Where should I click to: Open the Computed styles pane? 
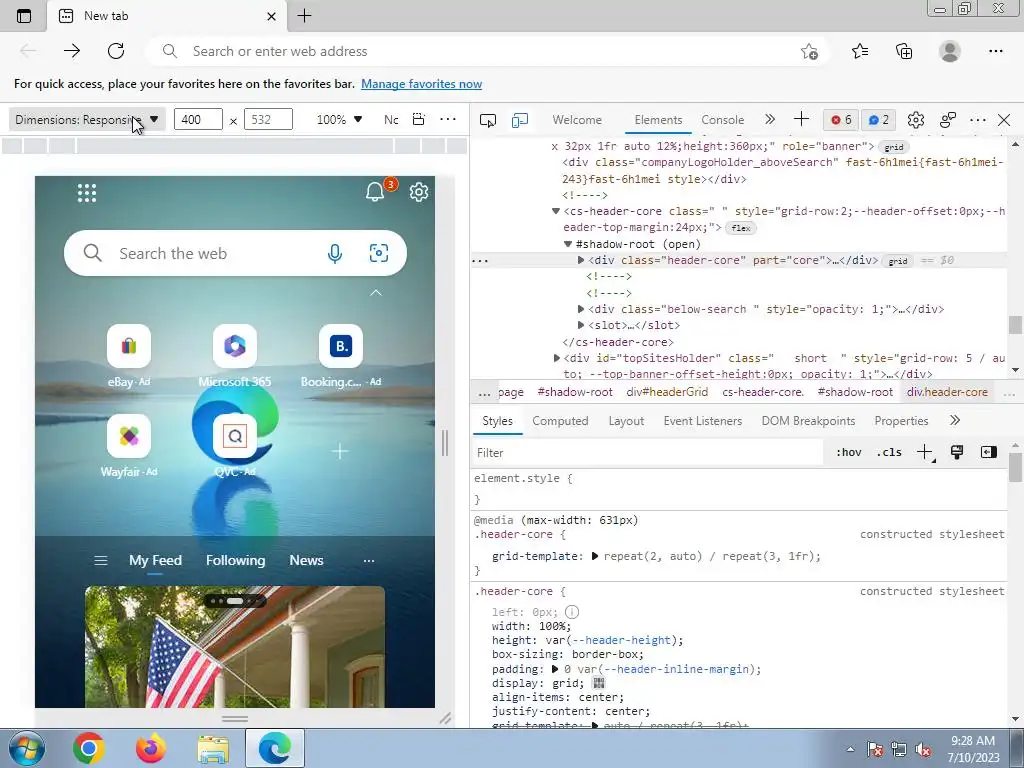click(x=560, y=421)
